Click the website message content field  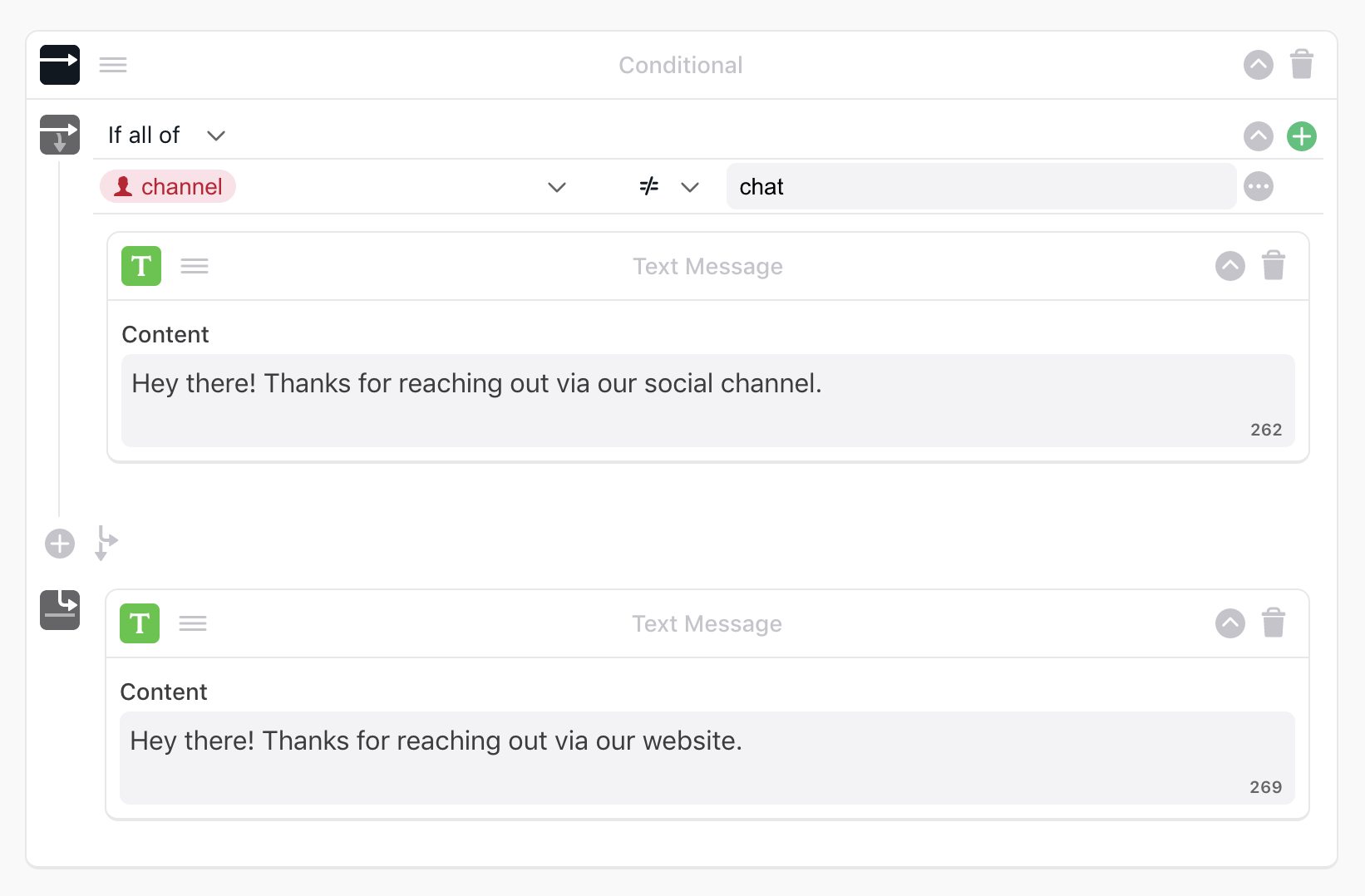707,757
